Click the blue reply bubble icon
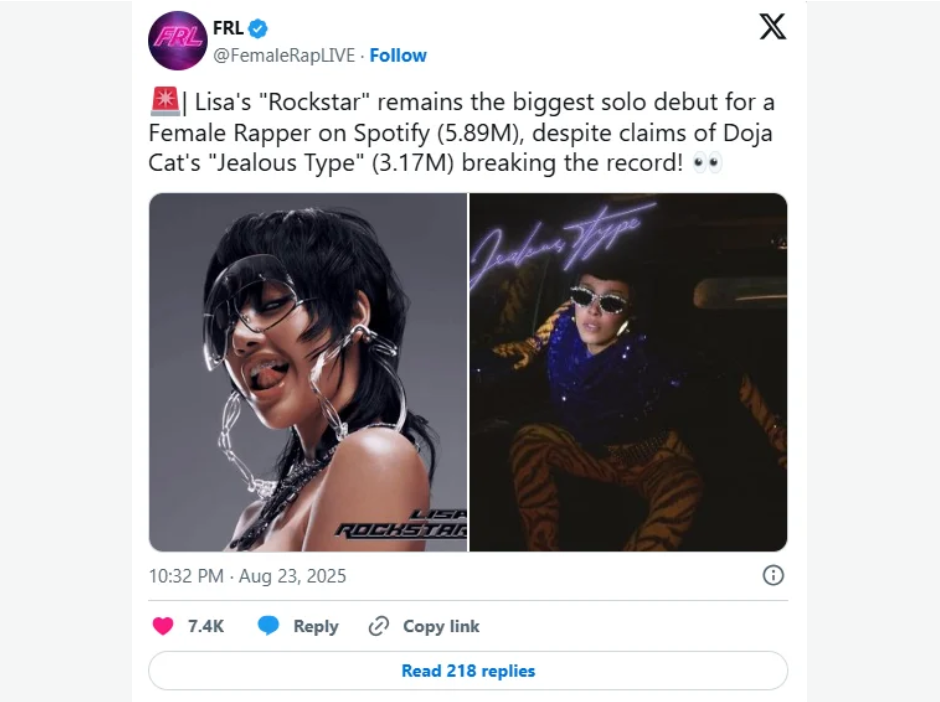 268,626
